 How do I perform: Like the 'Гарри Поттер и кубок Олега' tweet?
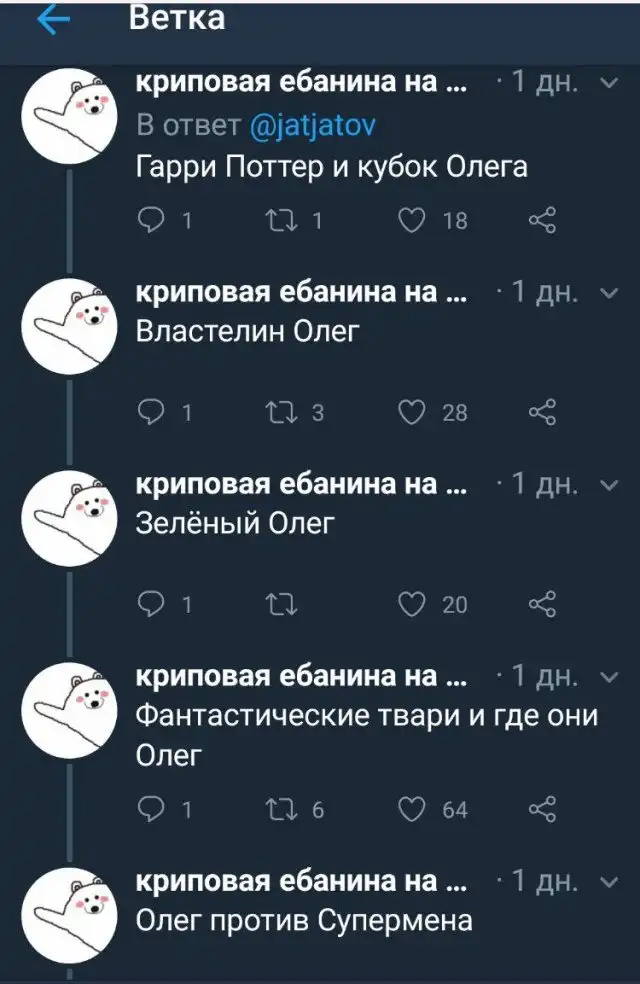tap(412, 221)
